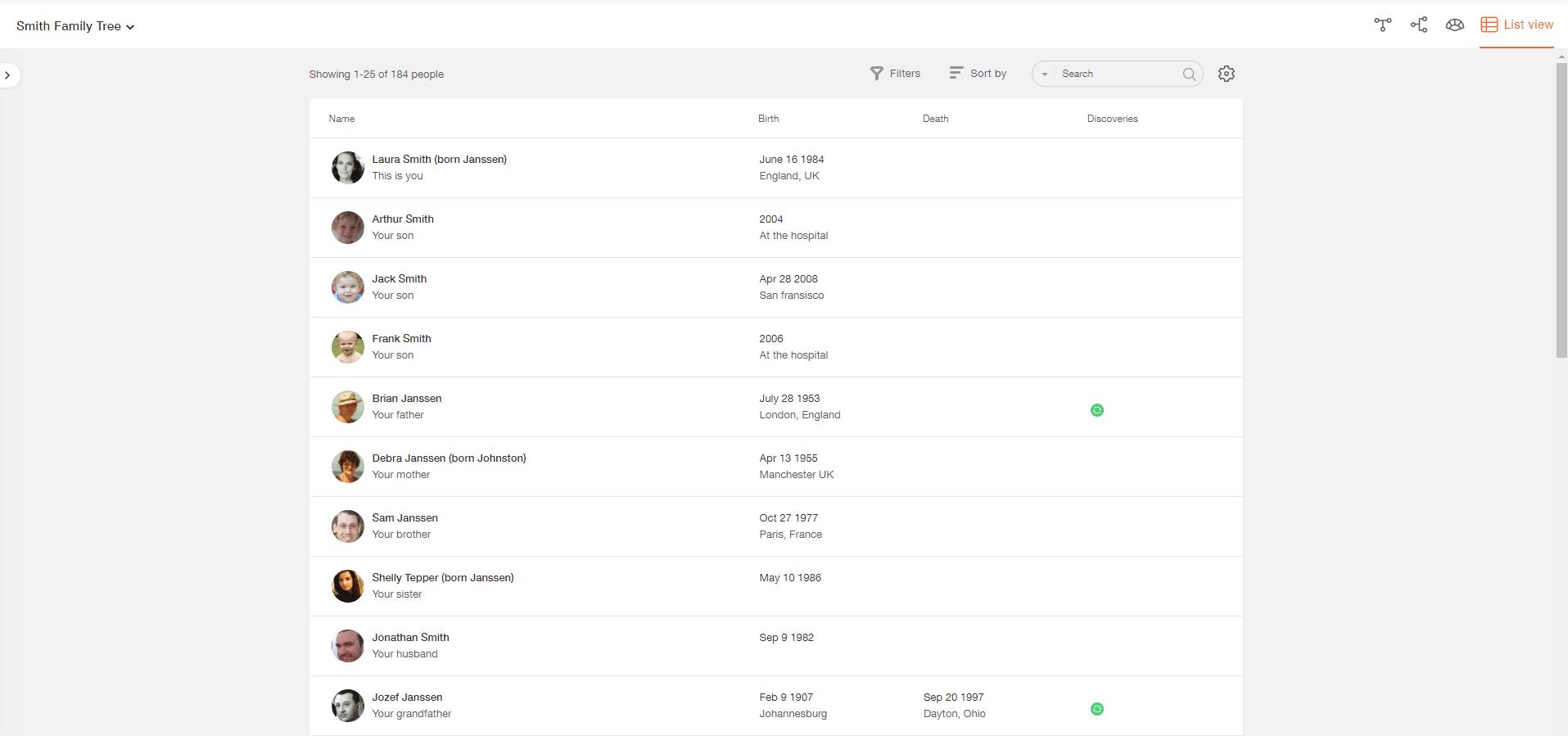Click the magnifier search icon

1189,74
